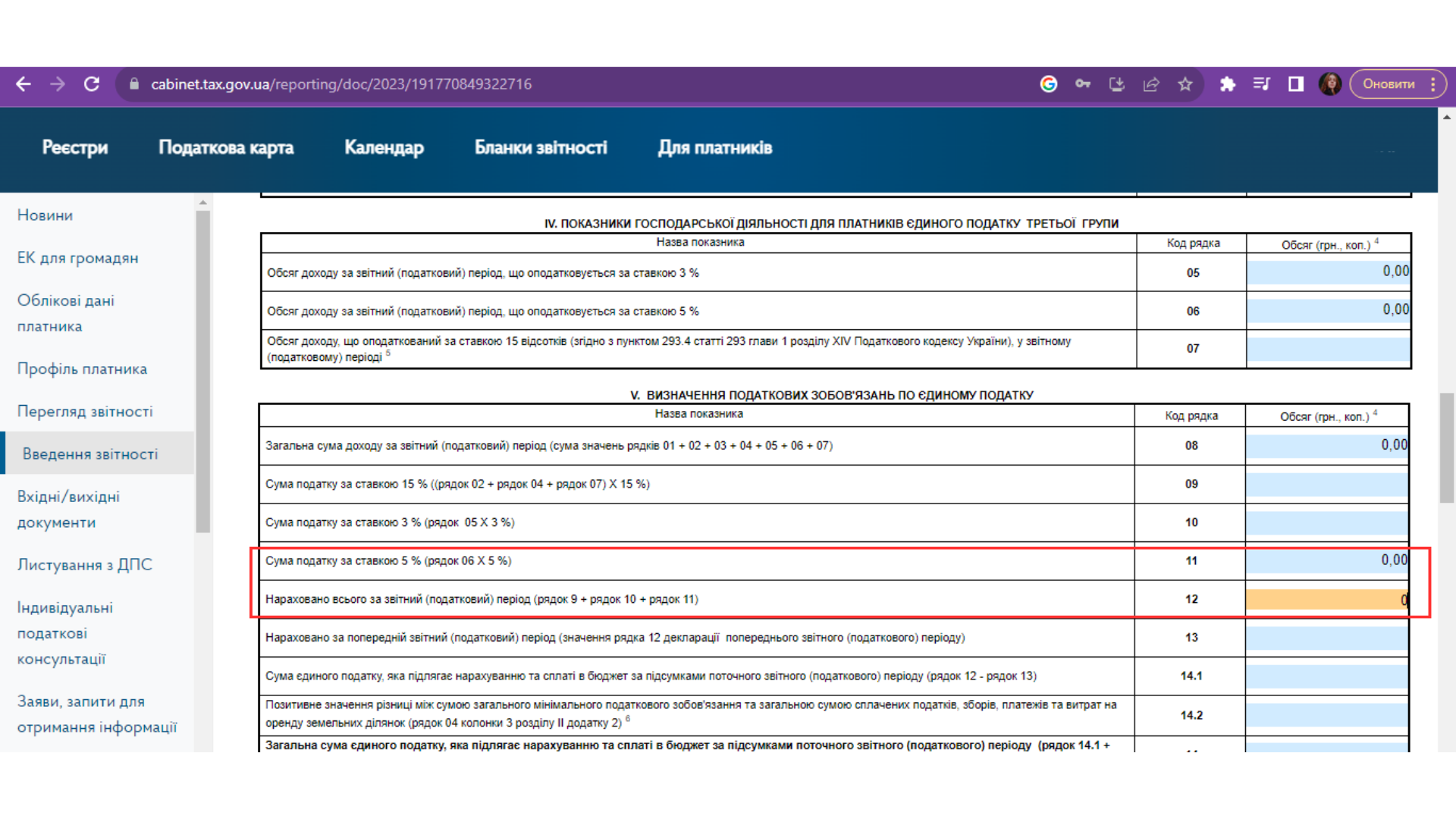Open the saved passwords key icon
Image resolution: width=1456 pixels, height=819 pixels.
click(x=1083, y=84)
